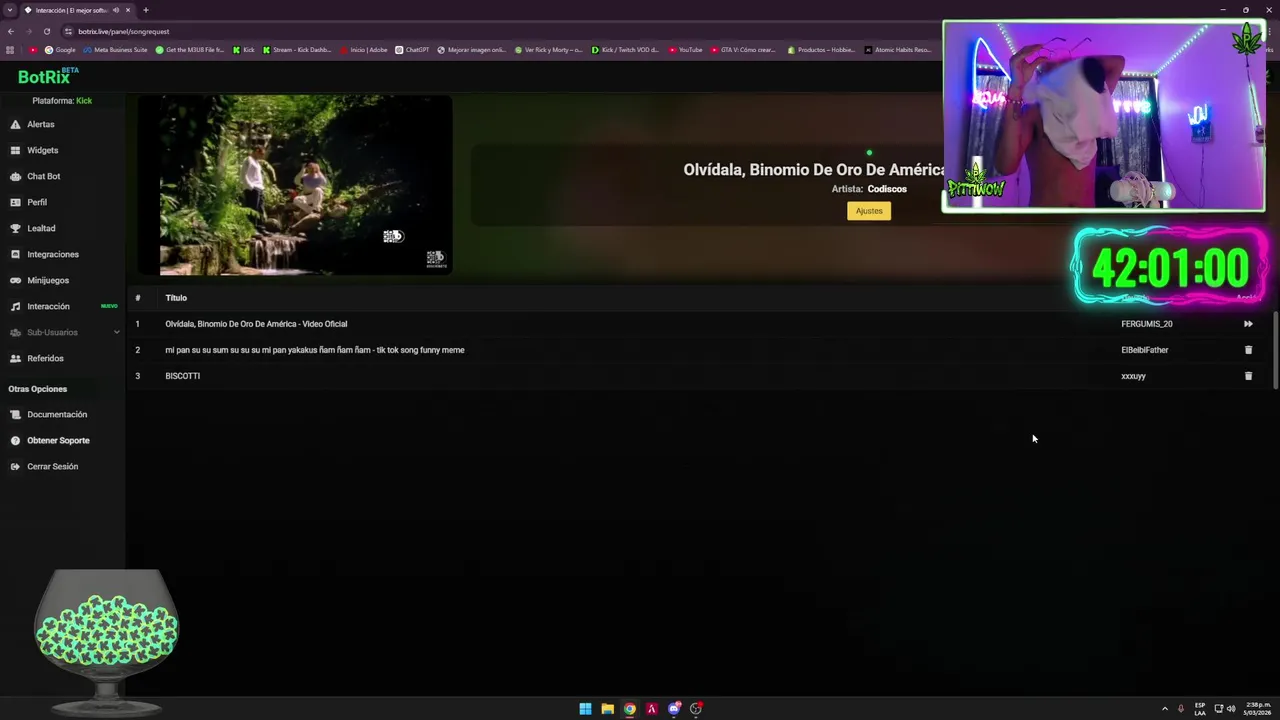The width and height of the screenshot is (1280, 720).
Task: Open the Stream - Kick Dashboard bookmark
Action: click(x=297, y=50)
